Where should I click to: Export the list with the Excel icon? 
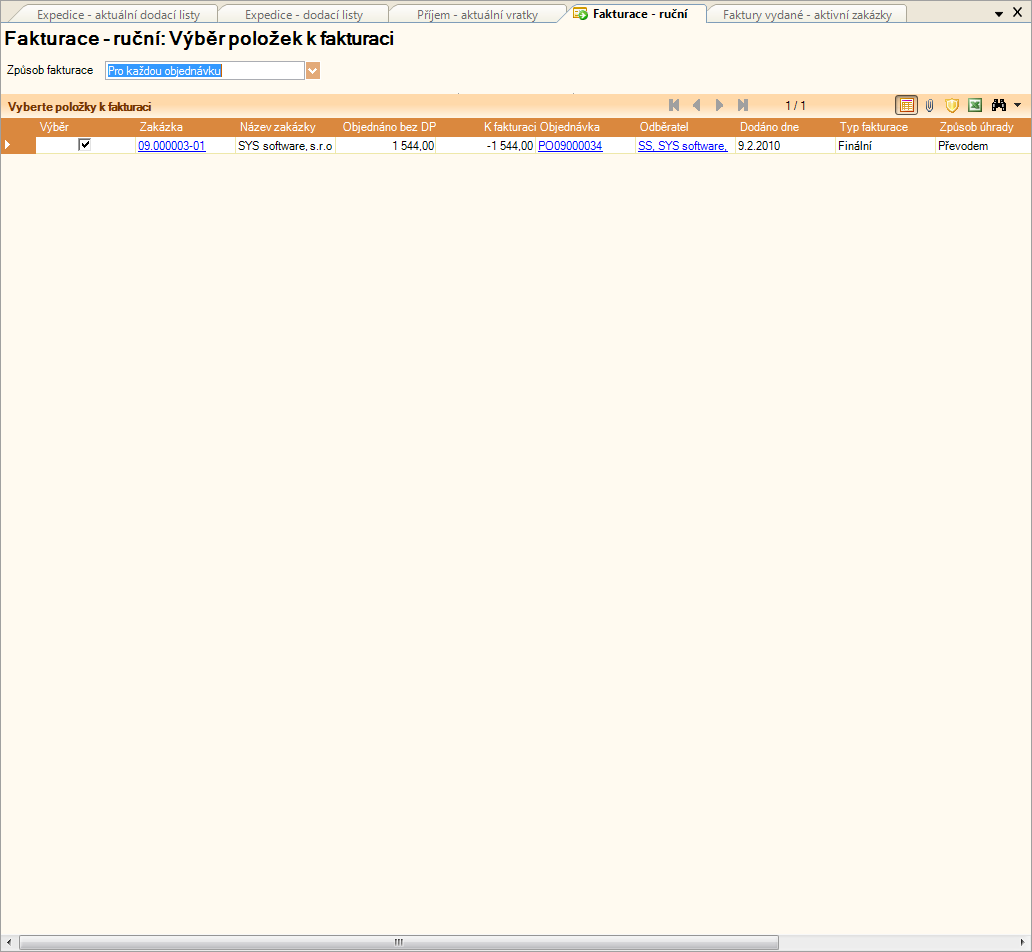point(975,105)
